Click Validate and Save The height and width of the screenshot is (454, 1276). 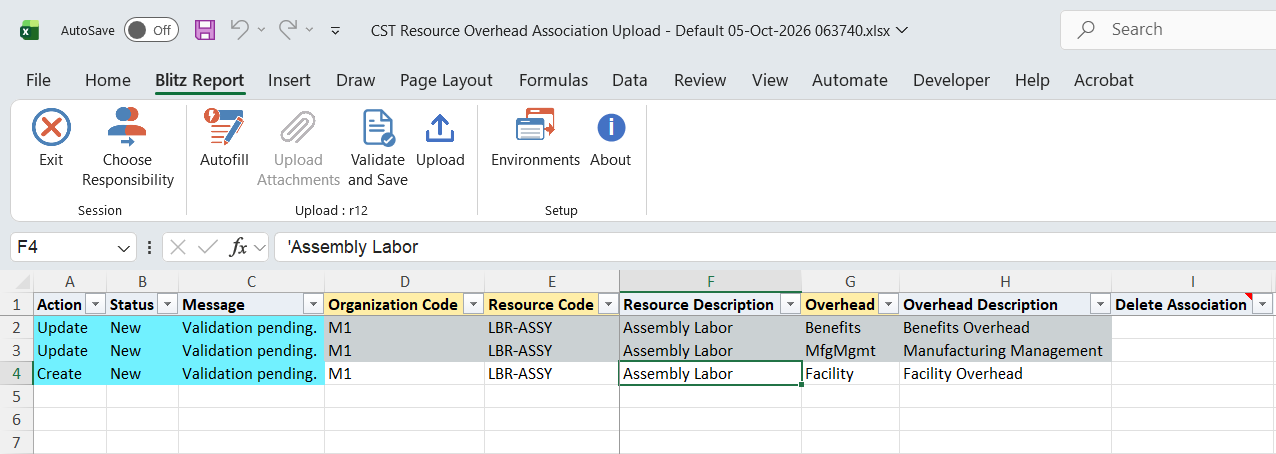click(x=377, y=149)
